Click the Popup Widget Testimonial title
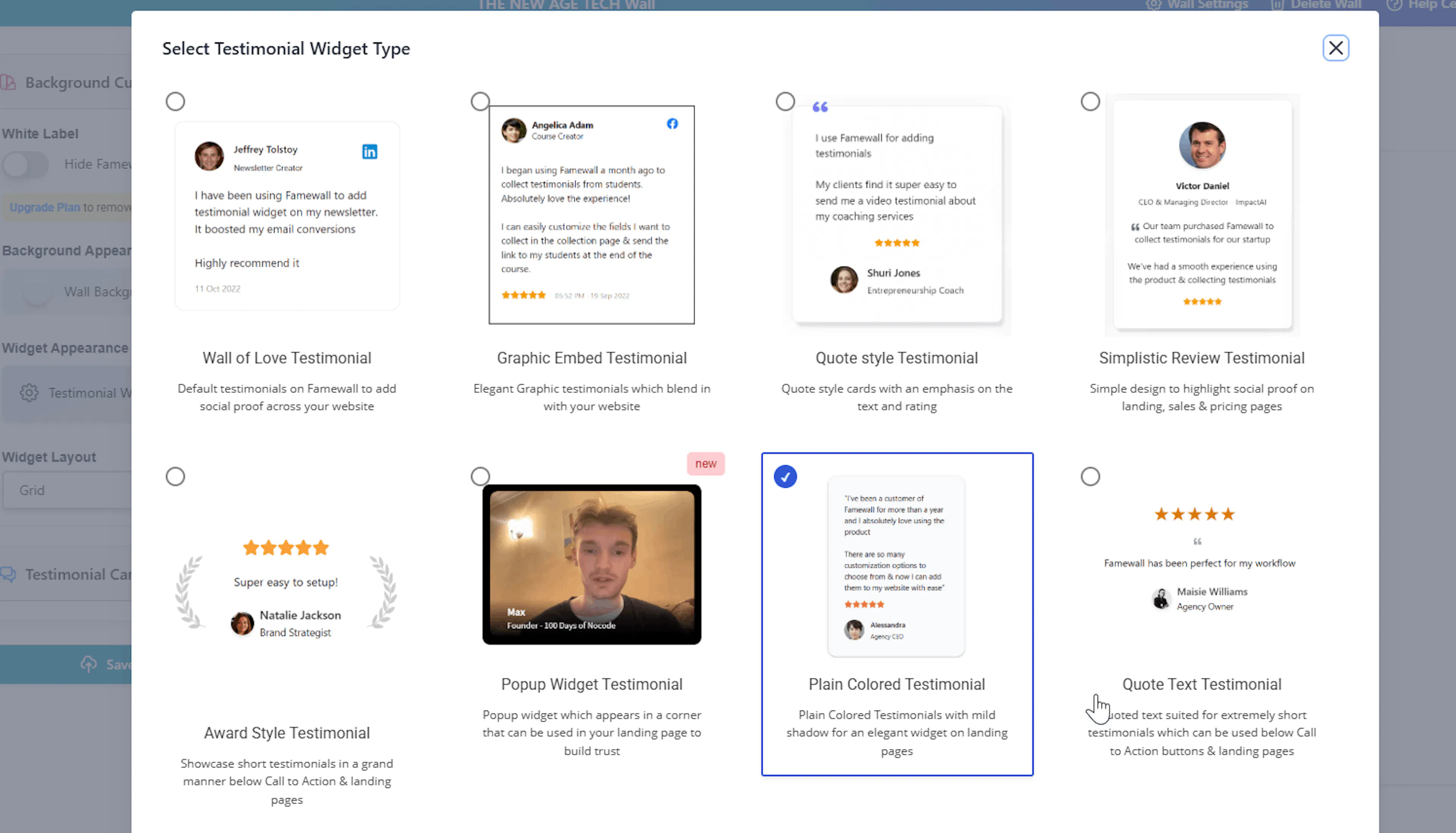The width and height of the screenshot is (1456, 833). tap(591, 684)
